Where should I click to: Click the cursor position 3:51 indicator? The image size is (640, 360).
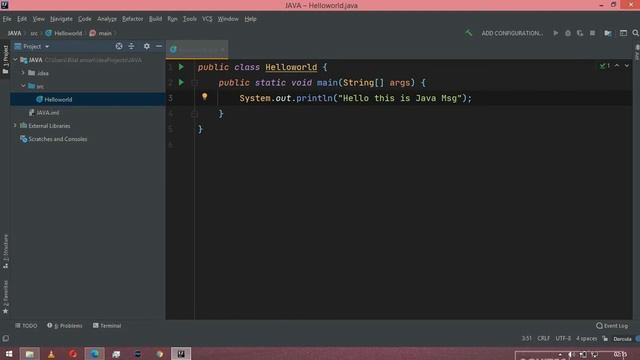(527, 338)
